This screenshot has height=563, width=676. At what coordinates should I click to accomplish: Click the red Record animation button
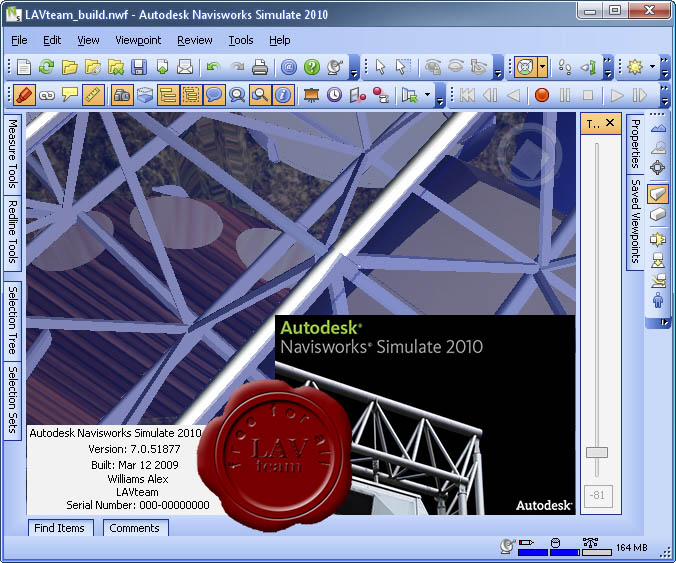coord(542,95)
